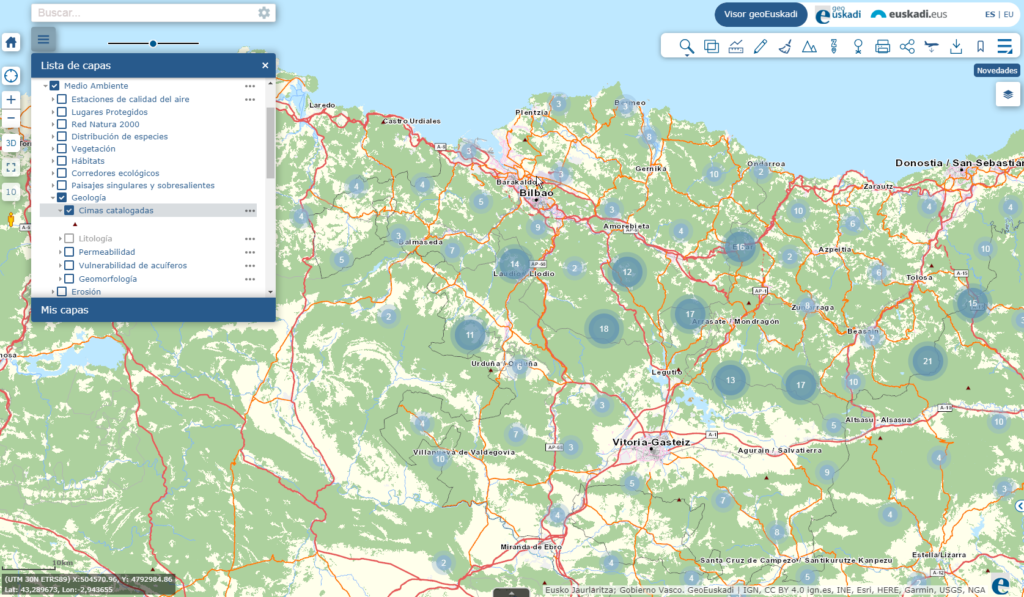Switch language to EU
This screenshot has height=597, width=1024.
(x=1008, y=14)
